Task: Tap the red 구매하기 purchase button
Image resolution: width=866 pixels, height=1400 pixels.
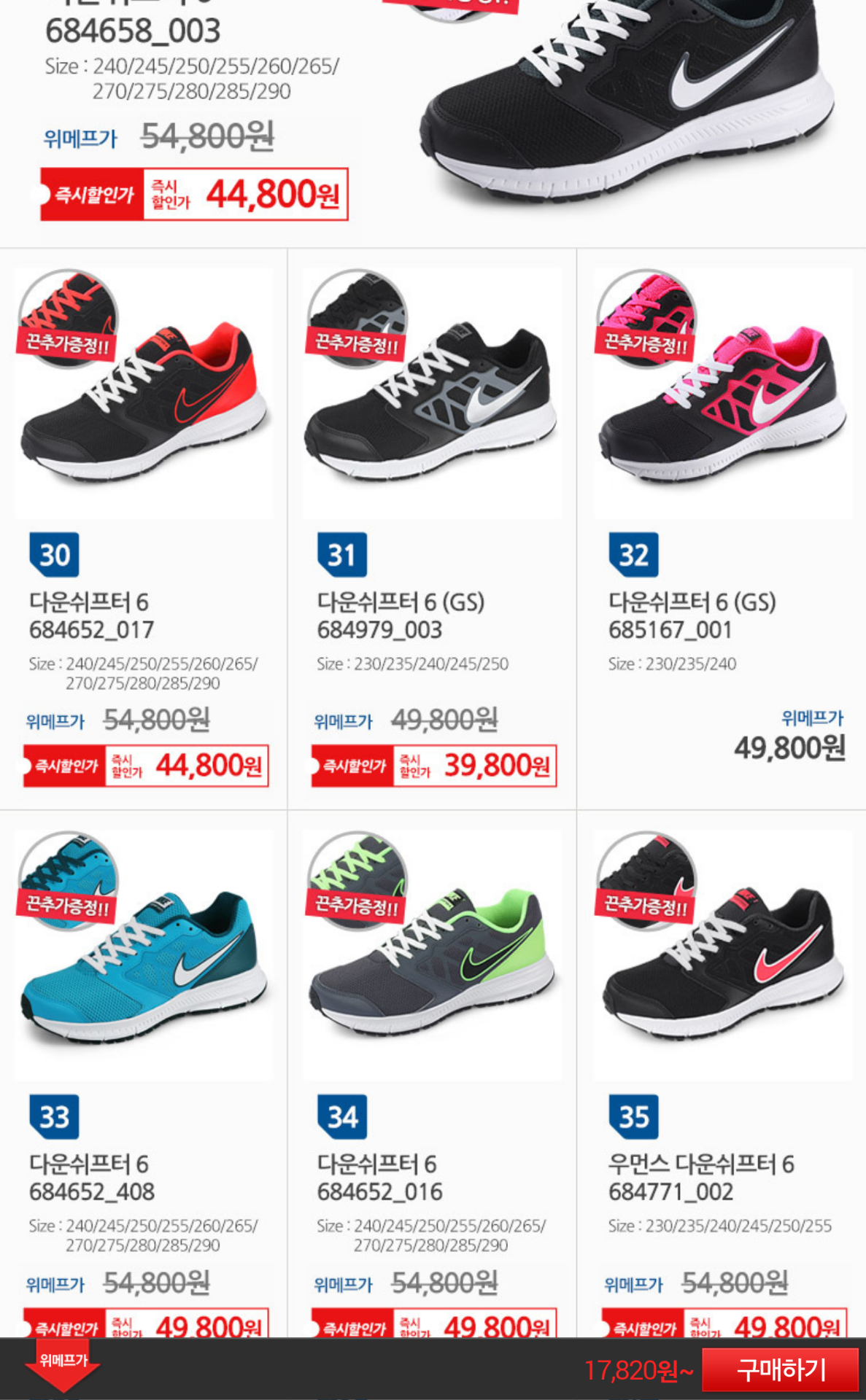Action: pyautogui.click(x=780, y=1369)
